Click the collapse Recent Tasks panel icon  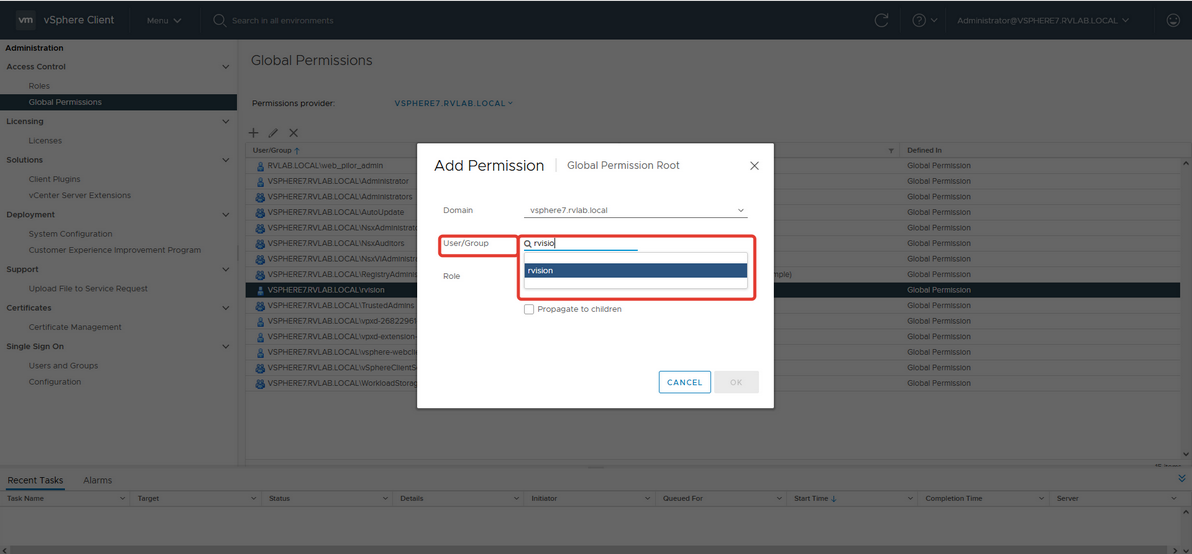click(x=1181, y=478)
